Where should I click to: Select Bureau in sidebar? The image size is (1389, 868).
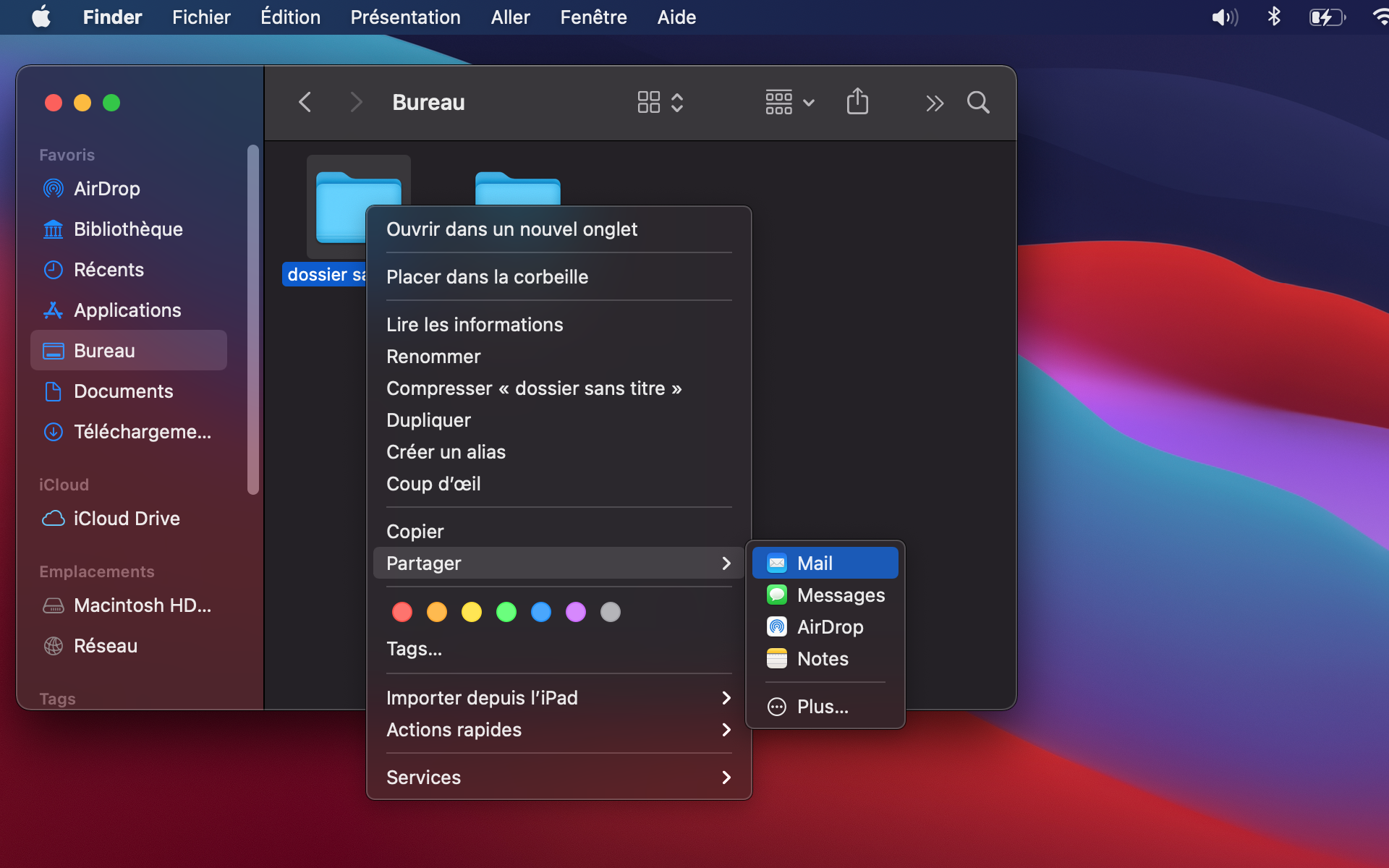click(129, 351)
